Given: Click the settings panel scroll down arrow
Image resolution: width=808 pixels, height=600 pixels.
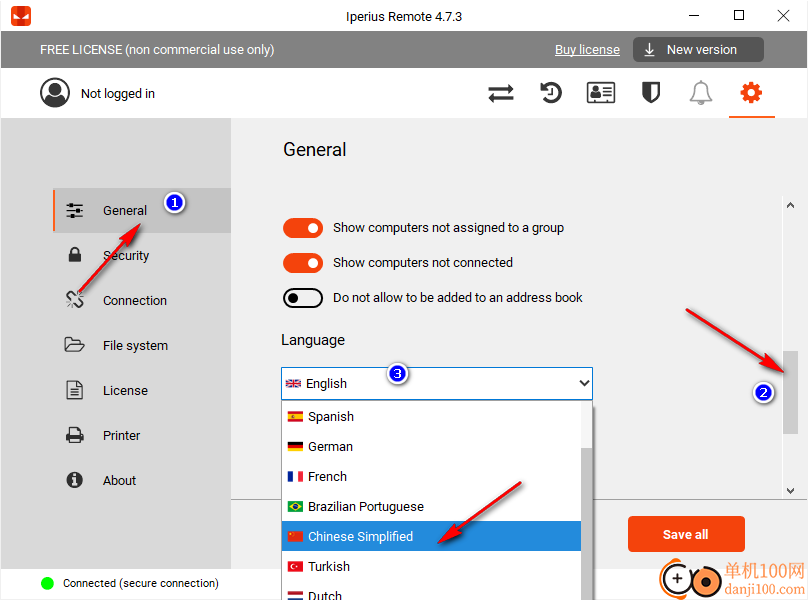Looking at the screenshot, I should (x=790, y=491).
